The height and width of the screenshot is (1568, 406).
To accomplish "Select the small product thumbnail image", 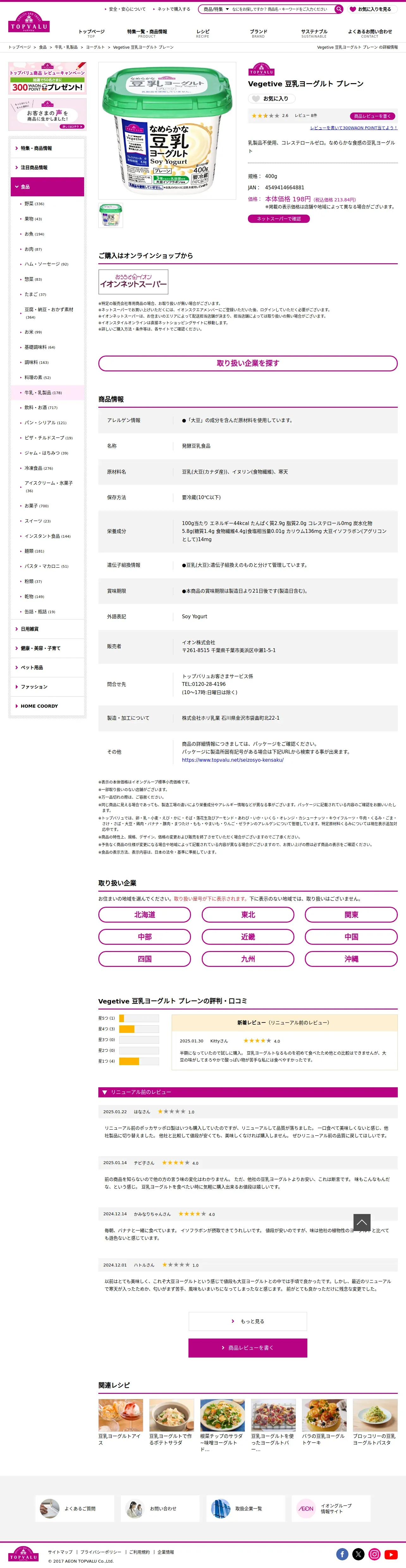I will [x=111, y=216].
